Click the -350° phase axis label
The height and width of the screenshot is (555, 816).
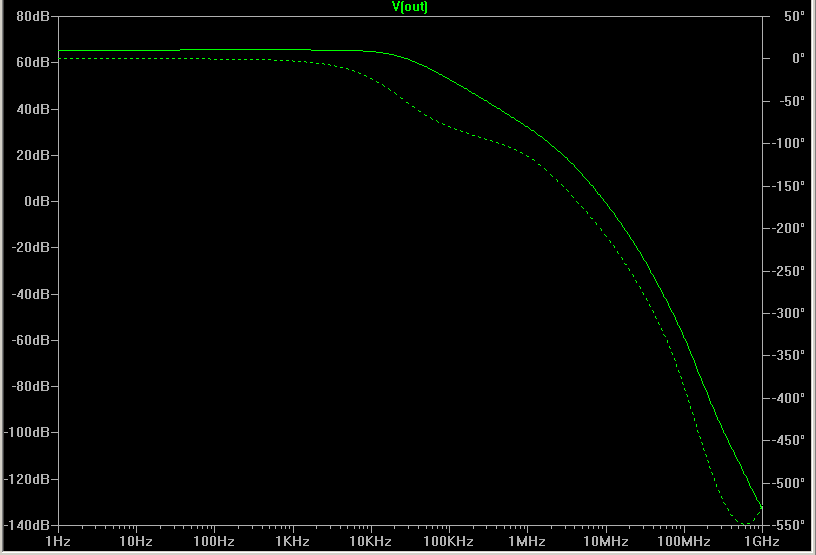tap(788, 355)
